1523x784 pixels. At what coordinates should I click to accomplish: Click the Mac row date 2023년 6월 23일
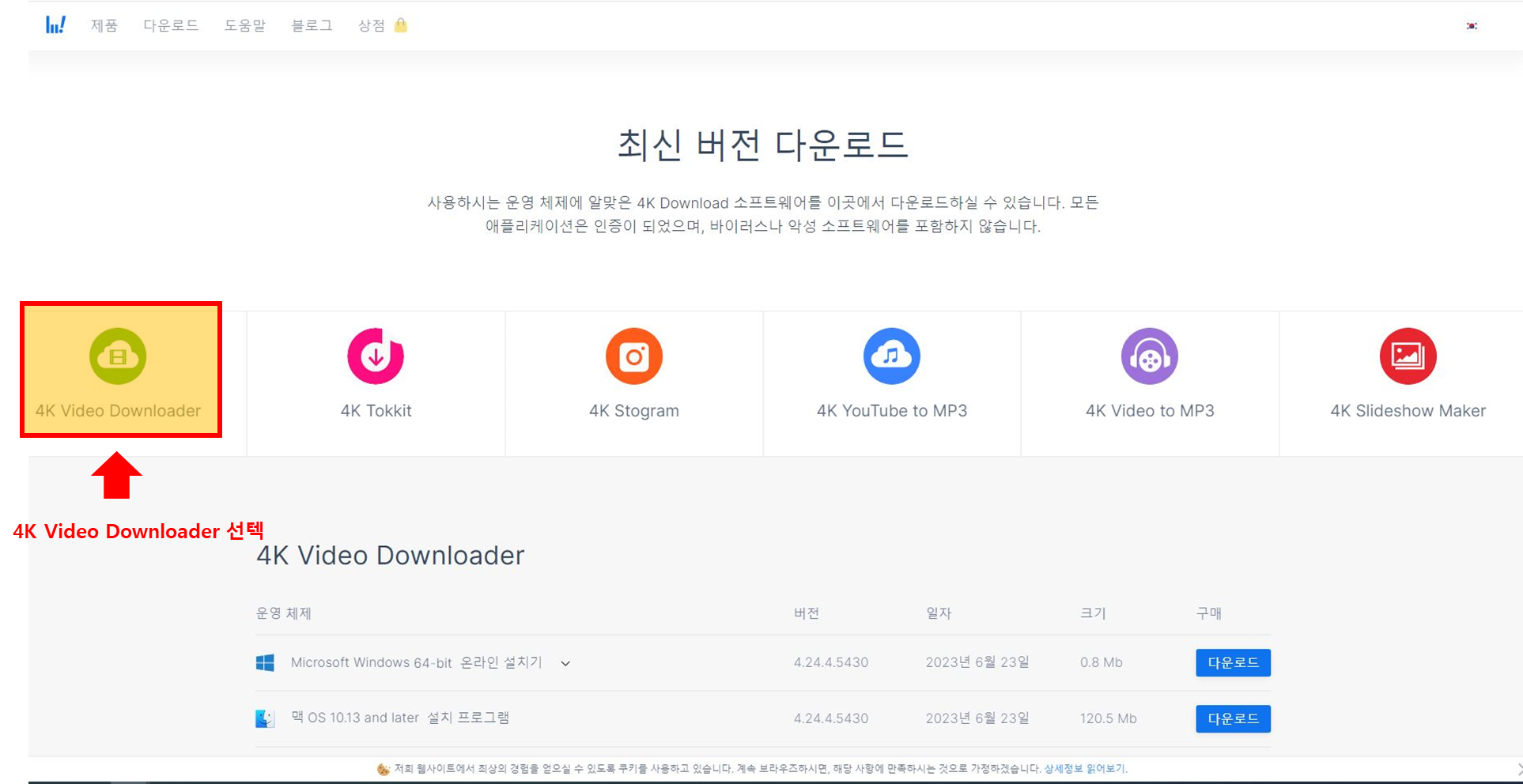[977, 718]
